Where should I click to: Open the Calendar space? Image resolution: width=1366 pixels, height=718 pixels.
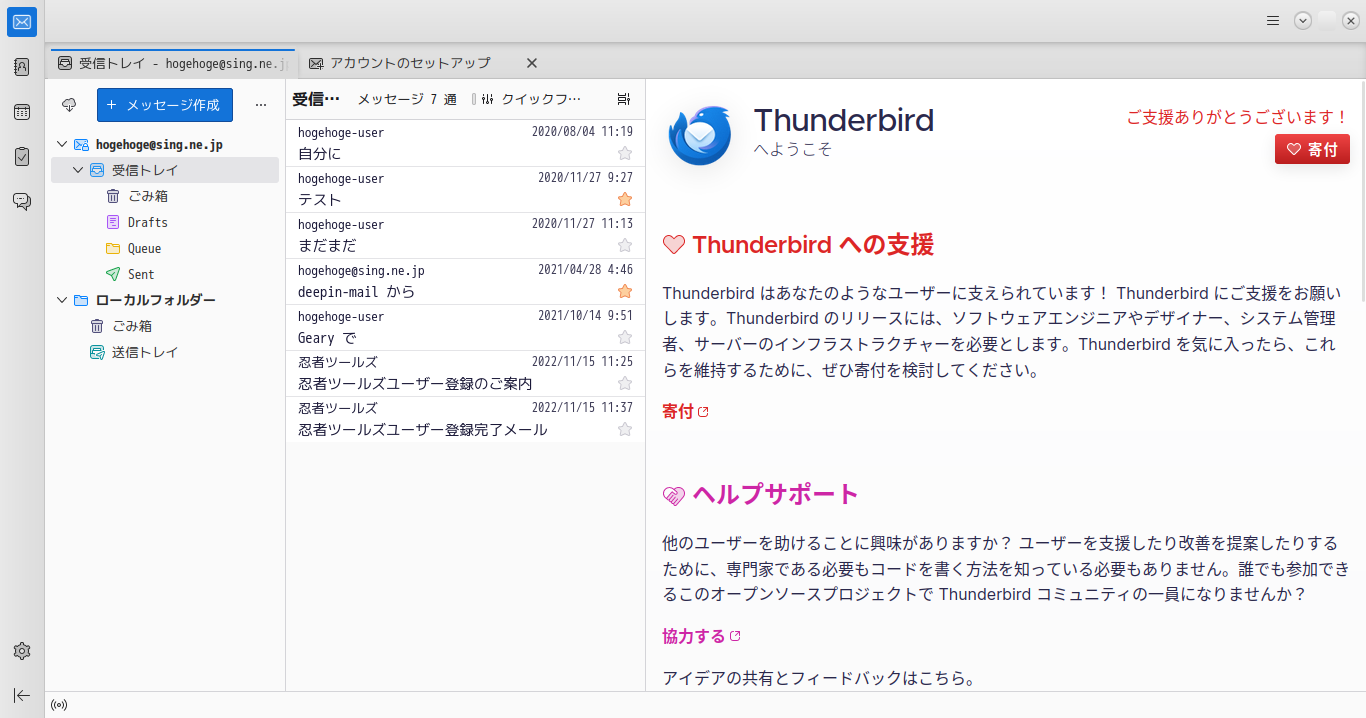coord(22,112)
